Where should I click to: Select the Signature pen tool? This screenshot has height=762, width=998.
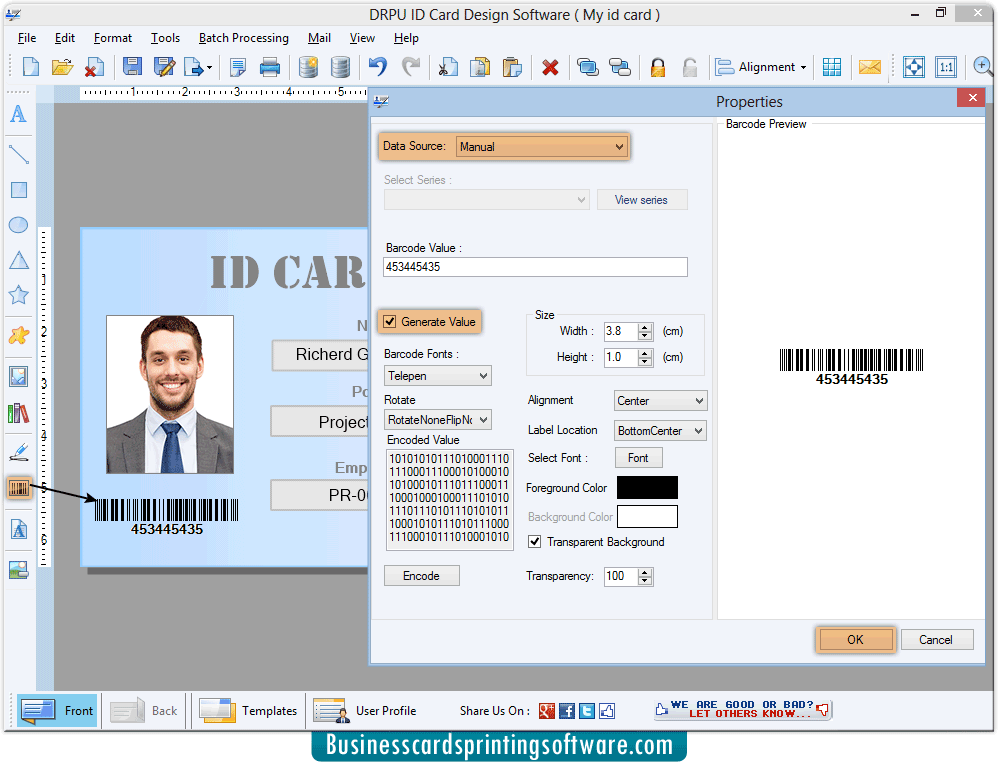click(x=19, y=452)
